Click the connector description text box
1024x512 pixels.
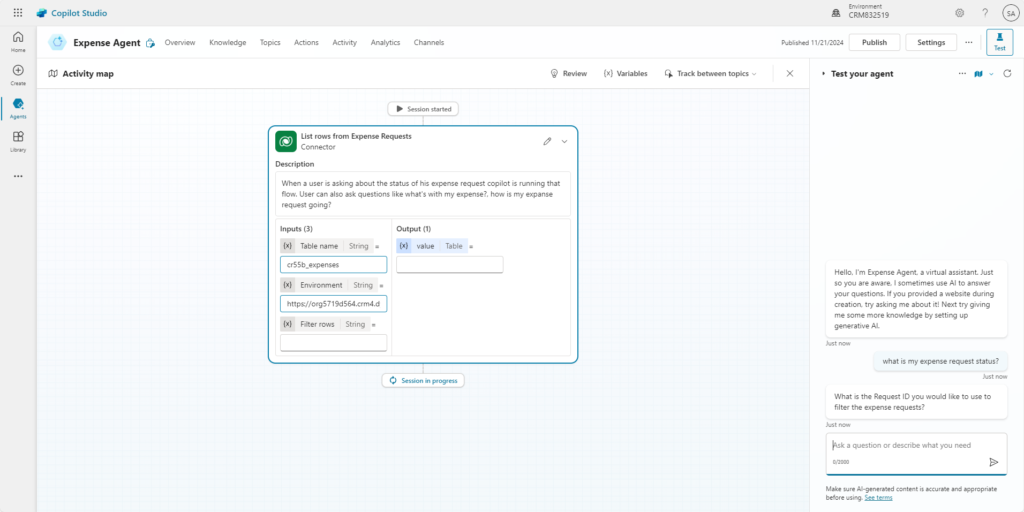(423, 194)
